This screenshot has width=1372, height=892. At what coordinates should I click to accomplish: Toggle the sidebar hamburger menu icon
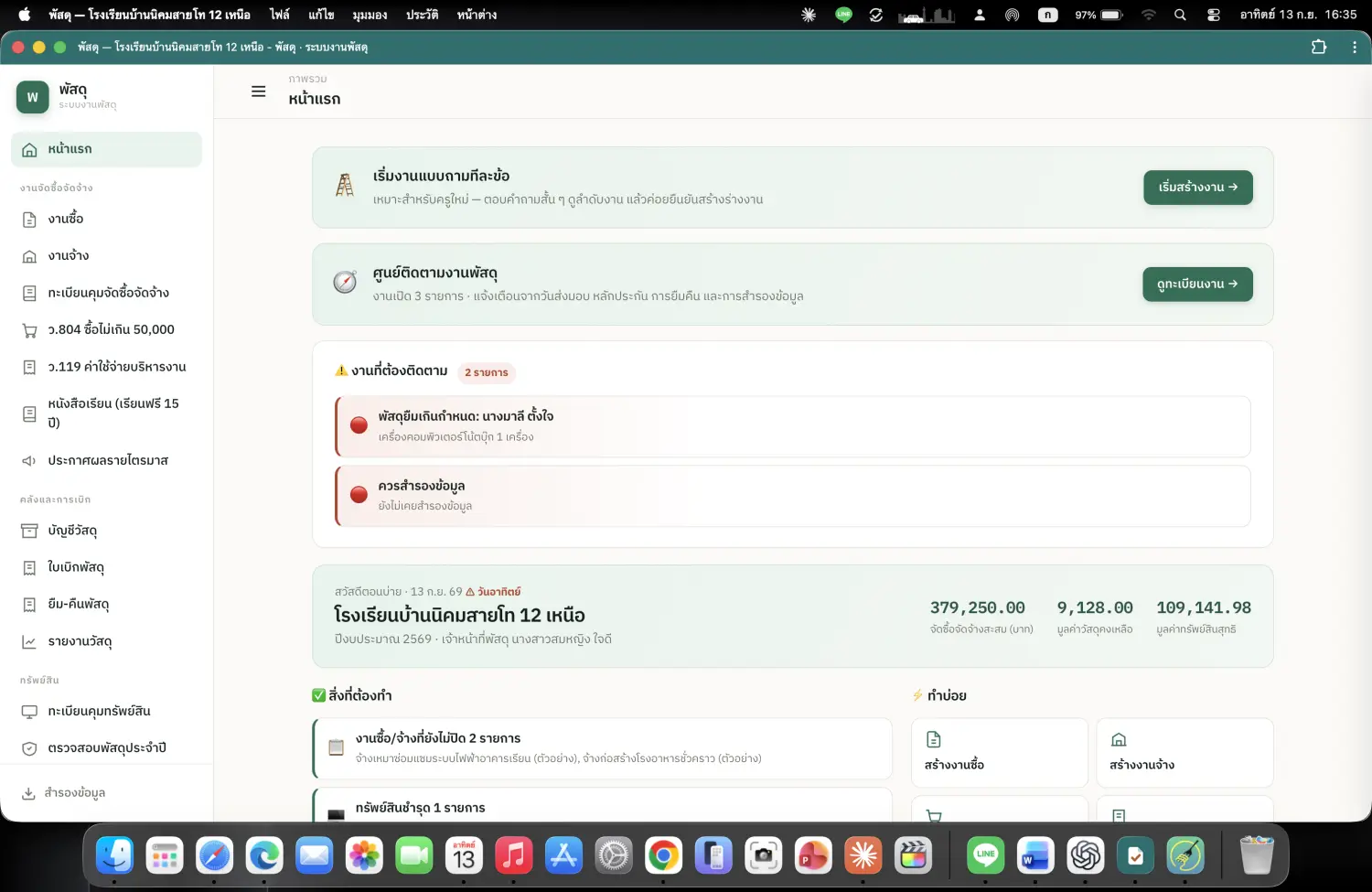259,91
